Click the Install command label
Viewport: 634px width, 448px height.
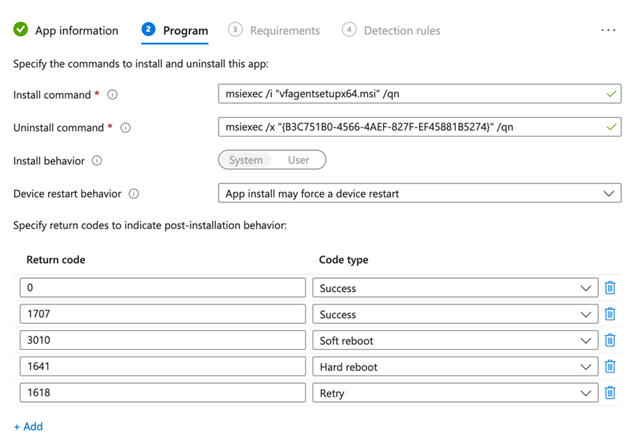(52, 95)
